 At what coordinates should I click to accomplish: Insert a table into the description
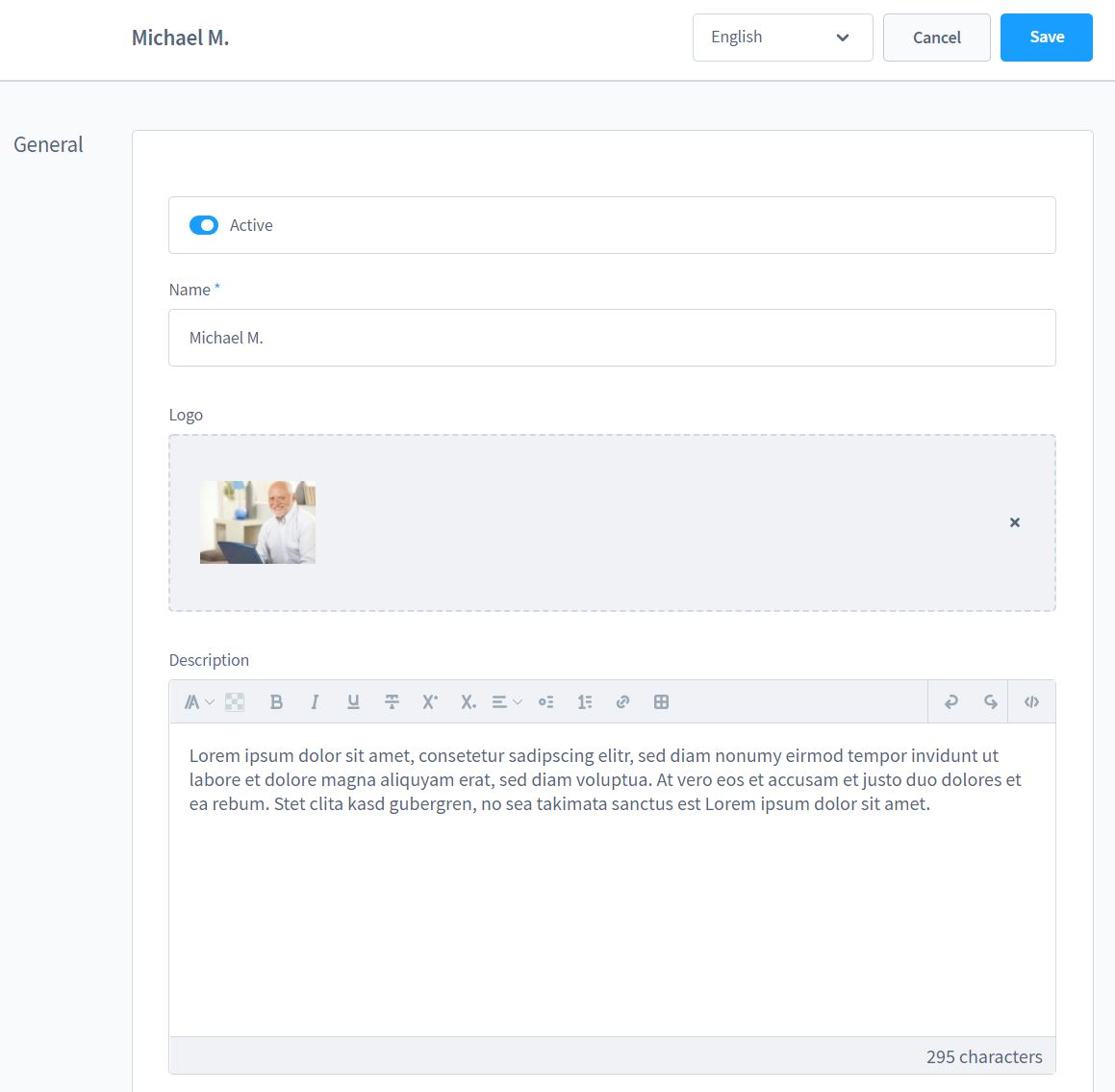661,702
